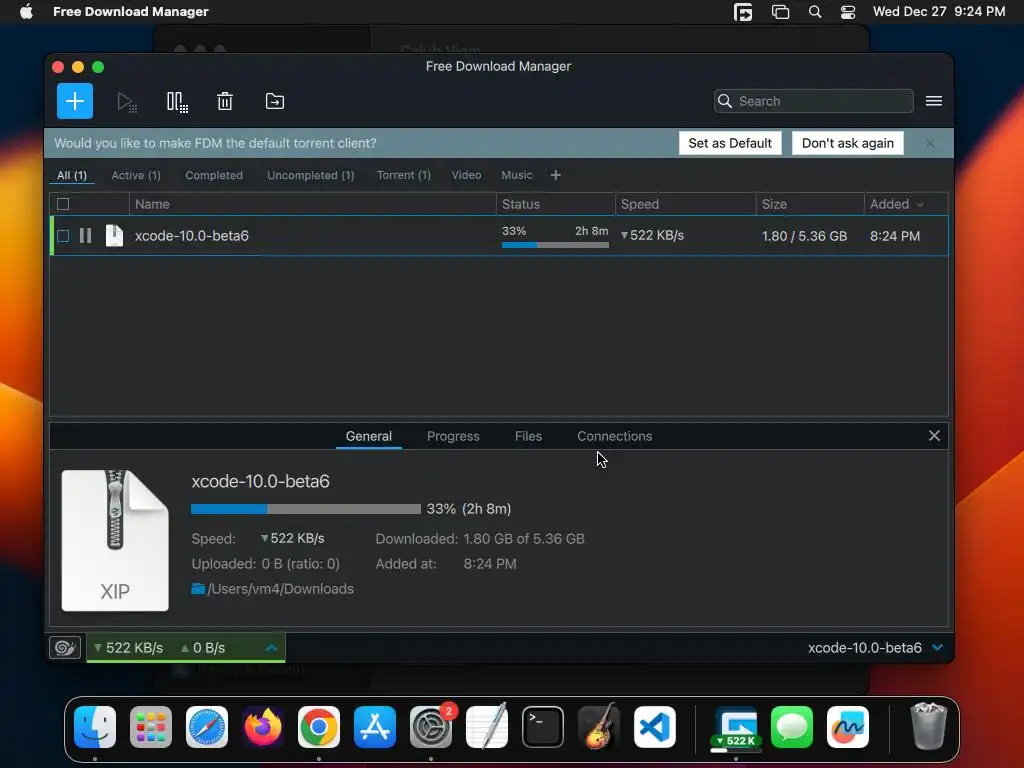Add a new tag filter with plus
This screenshot has width=1024, height=768.
(x=555, y=175)
